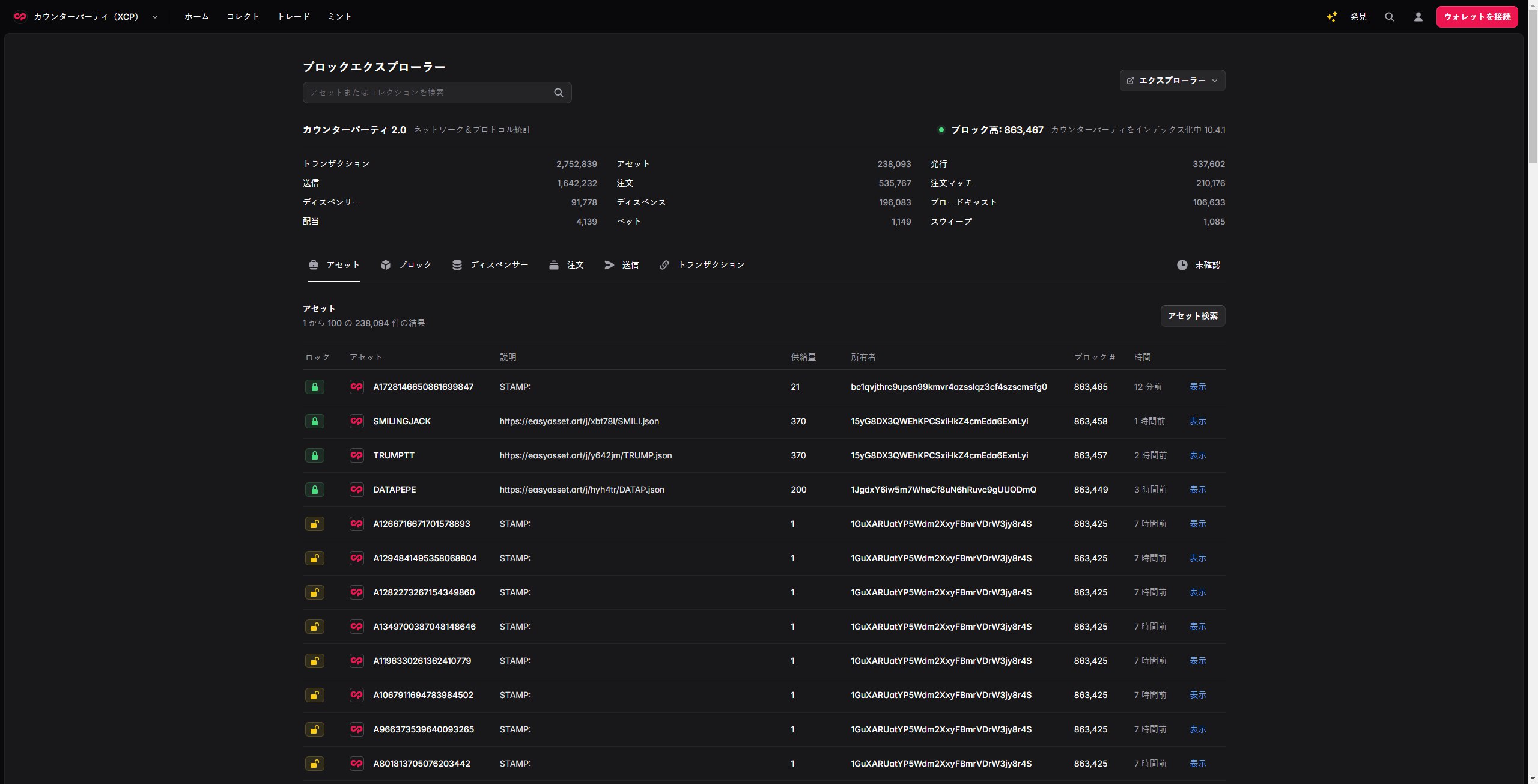Open the sparkle discover icon

pyautogui.click(x=1331, y=17)
